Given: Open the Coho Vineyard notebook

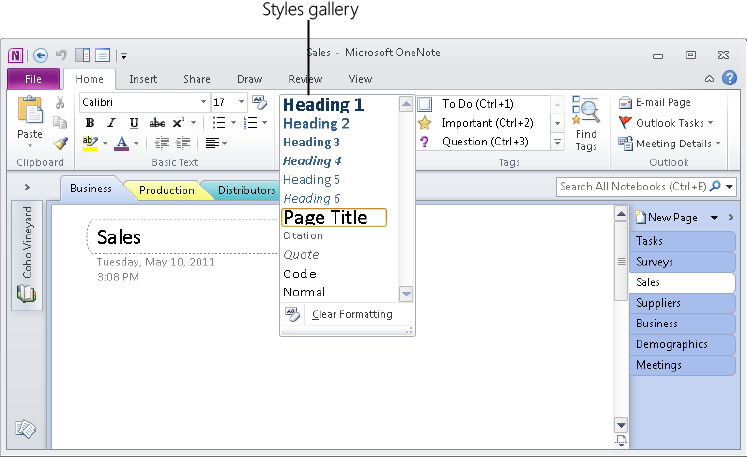Looking at the screenshot, I should [x=27, y=254].
